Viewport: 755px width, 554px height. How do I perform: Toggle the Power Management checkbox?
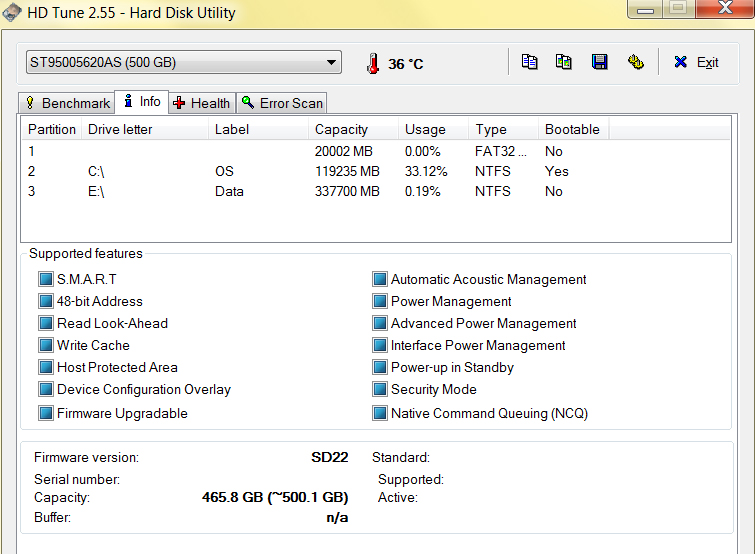pos(380,301)
